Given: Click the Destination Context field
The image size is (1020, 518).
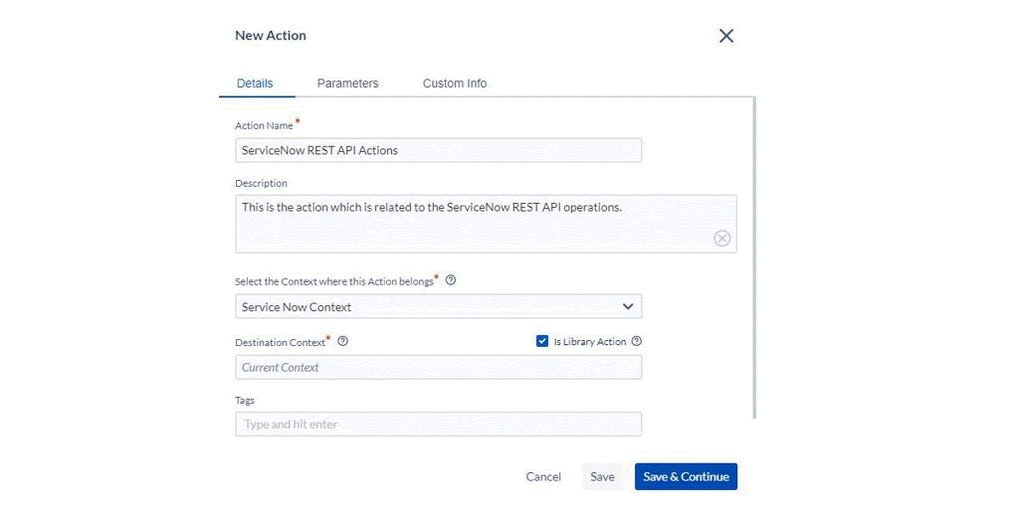Looking at the screenshot, I should click(x=438, y=368).
